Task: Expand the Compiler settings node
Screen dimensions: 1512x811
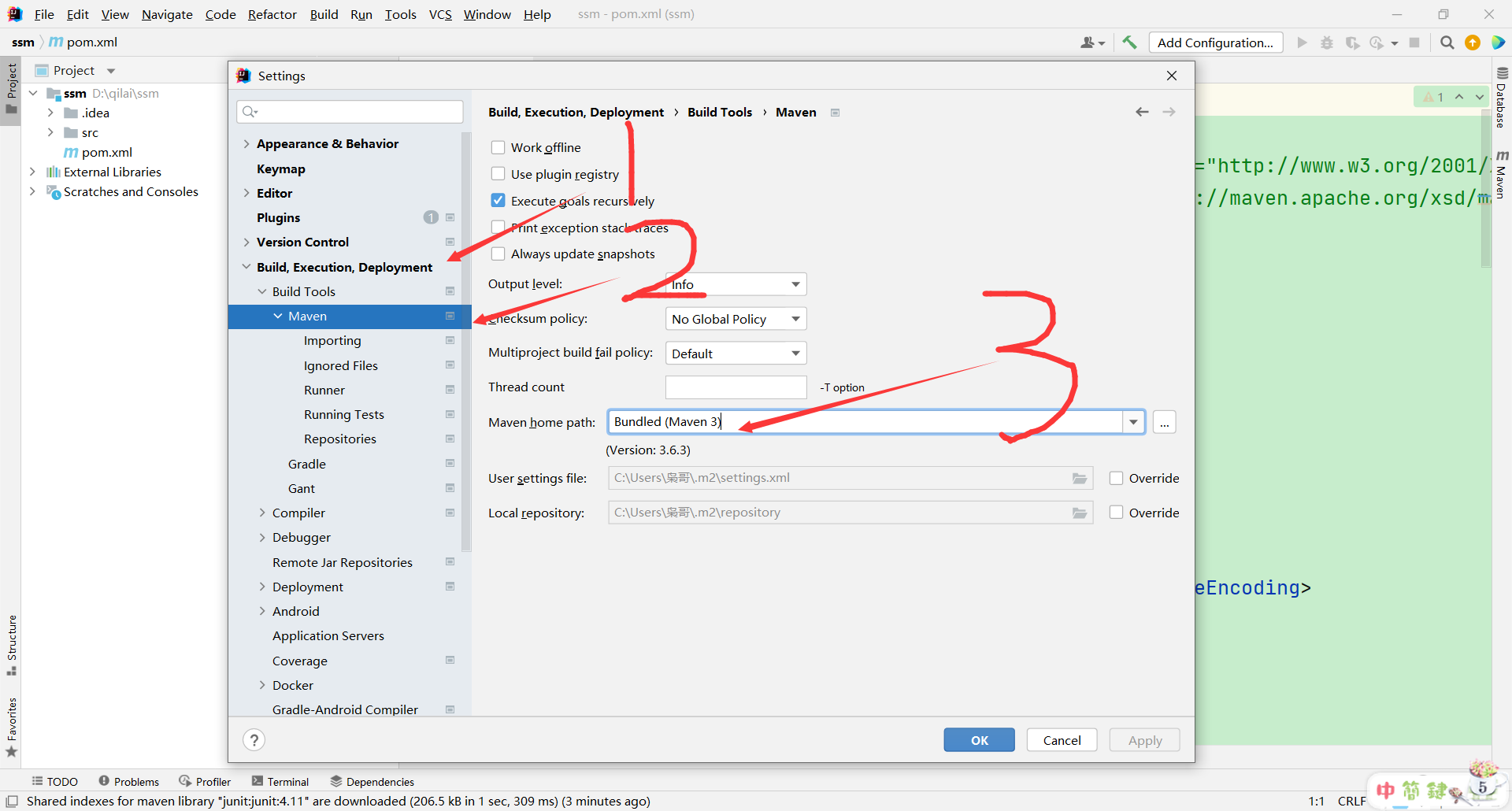Action: click(x=263, y=513)
